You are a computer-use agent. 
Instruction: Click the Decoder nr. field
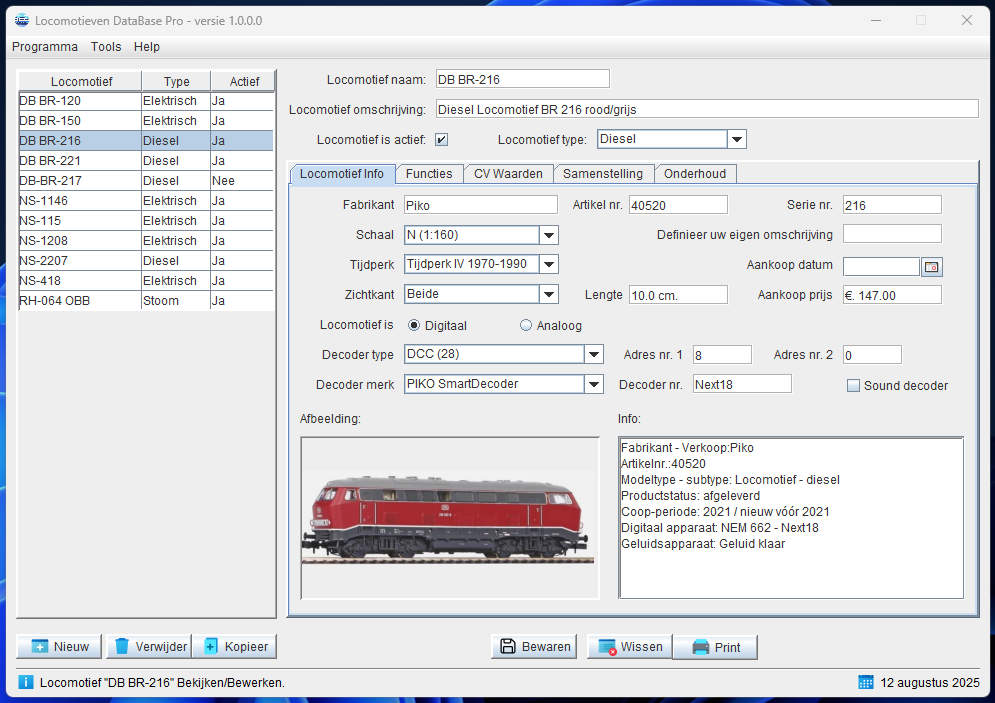pyautogui.click(x=742, y=384)
